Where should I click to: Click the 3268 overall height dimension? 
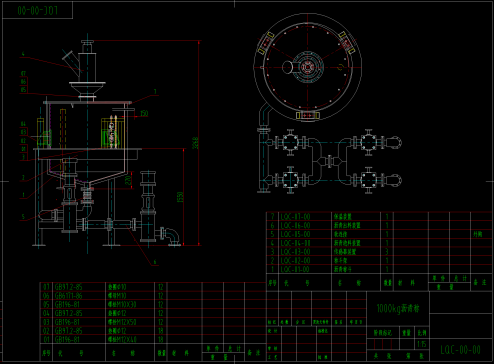pyautogui.click(x=196, y=143)
